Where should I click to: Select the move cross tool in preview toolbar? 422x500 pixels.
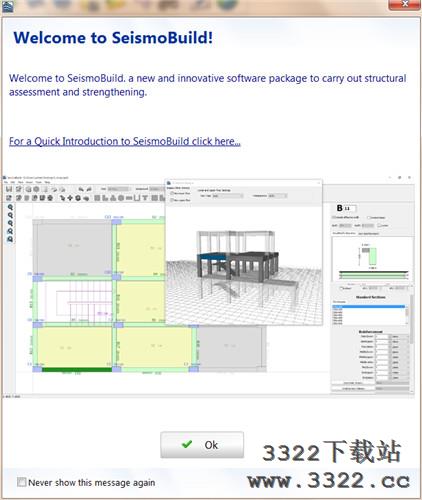pyautogui.click(x=70, y=198)
